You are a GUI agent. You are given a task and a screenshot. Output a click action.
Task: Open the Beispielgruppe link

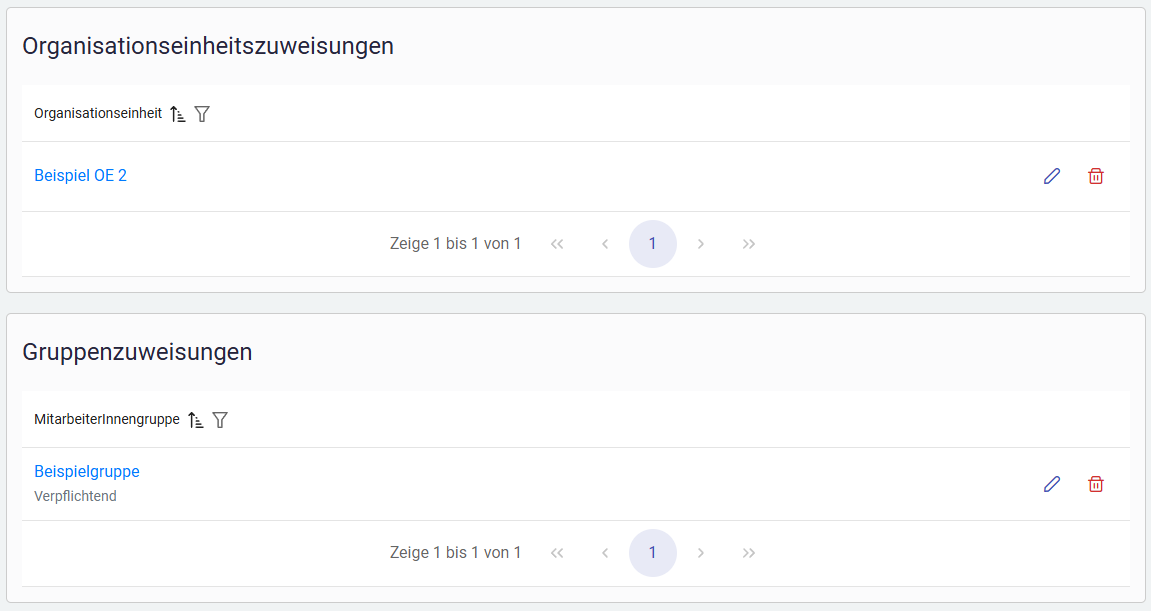[87, 472]
